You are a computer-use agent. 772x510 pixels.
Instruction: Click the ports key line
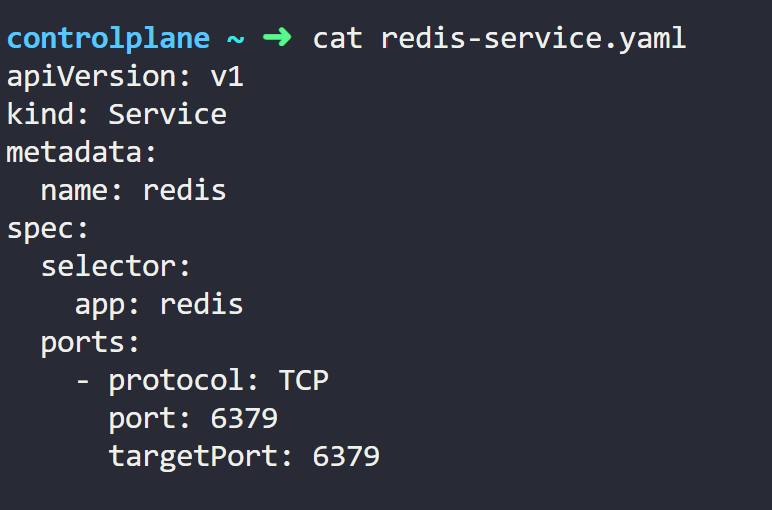[x=90, y=343]
